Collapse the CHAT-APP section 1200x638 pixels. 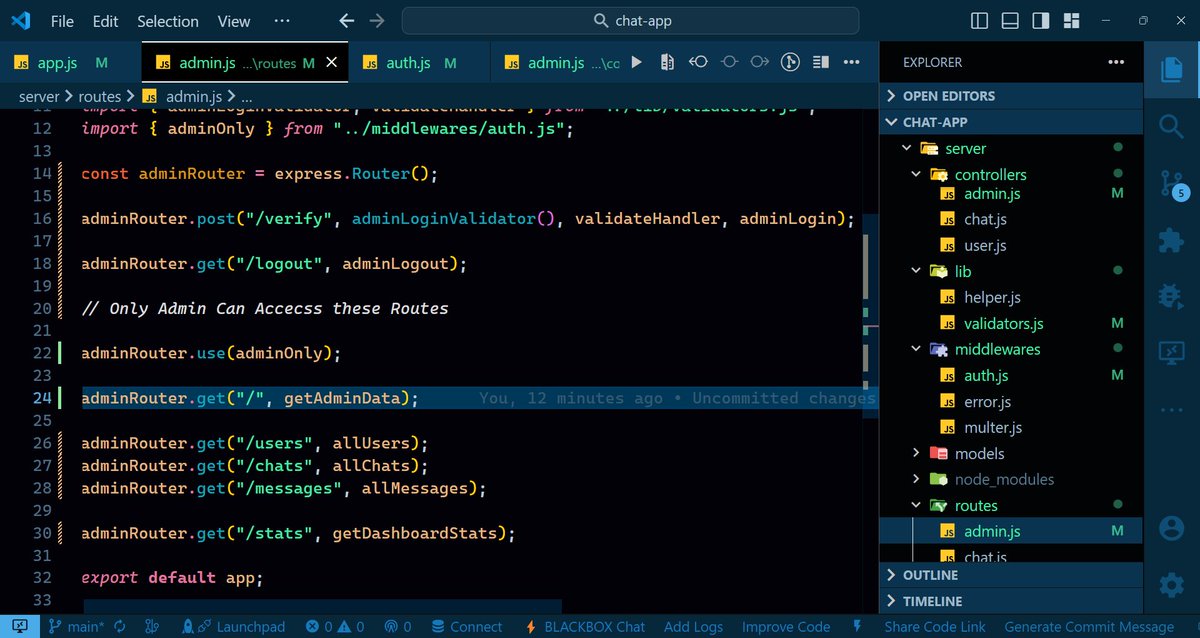(1011, 122)
